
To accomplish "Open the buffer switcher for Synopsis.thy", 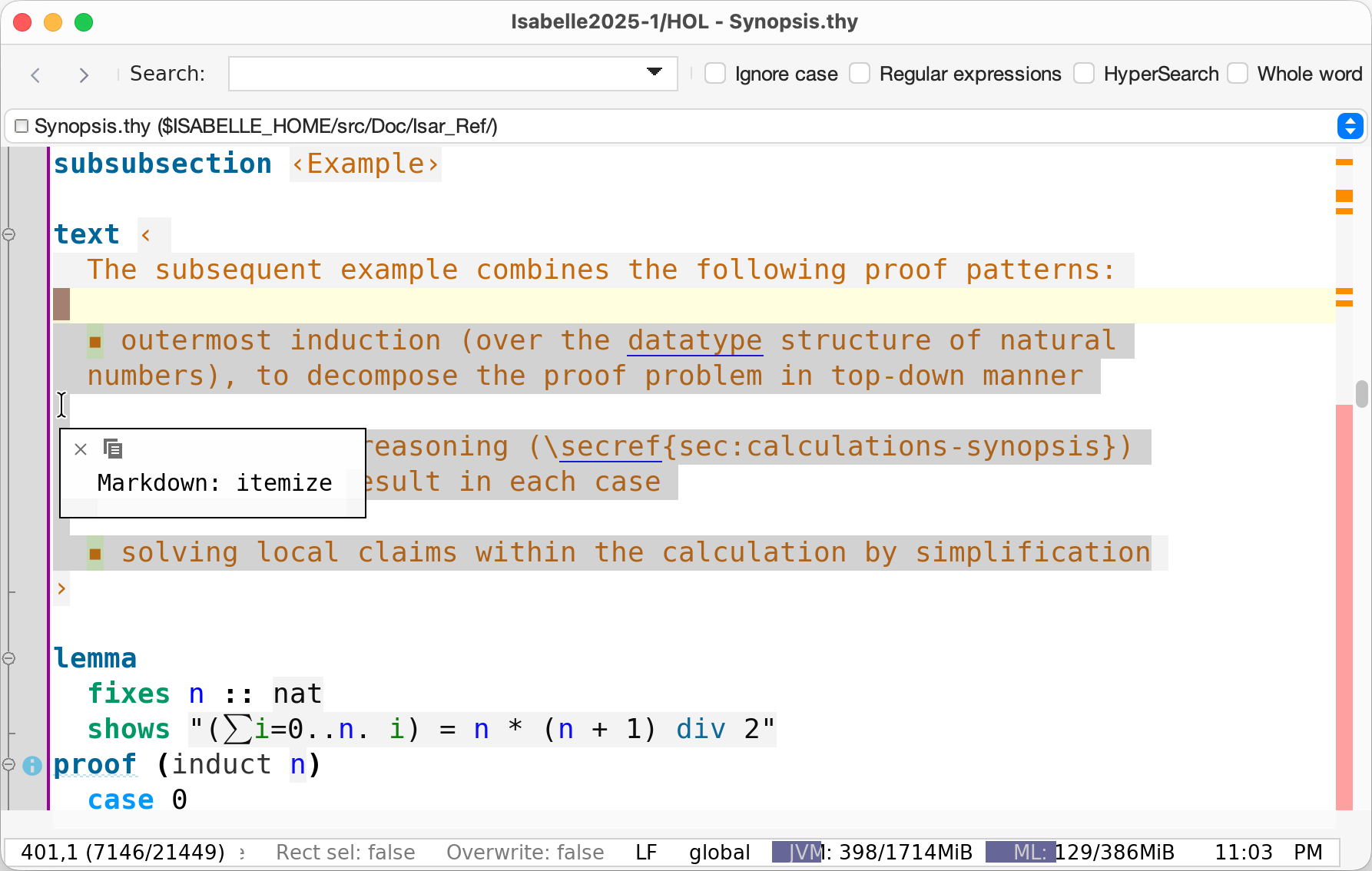I will tap(1350, 126).
